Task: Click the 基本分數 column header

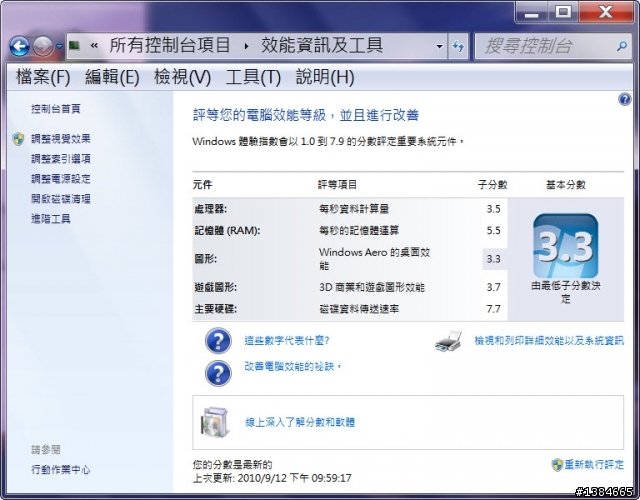Action: (x=566, y=185)
